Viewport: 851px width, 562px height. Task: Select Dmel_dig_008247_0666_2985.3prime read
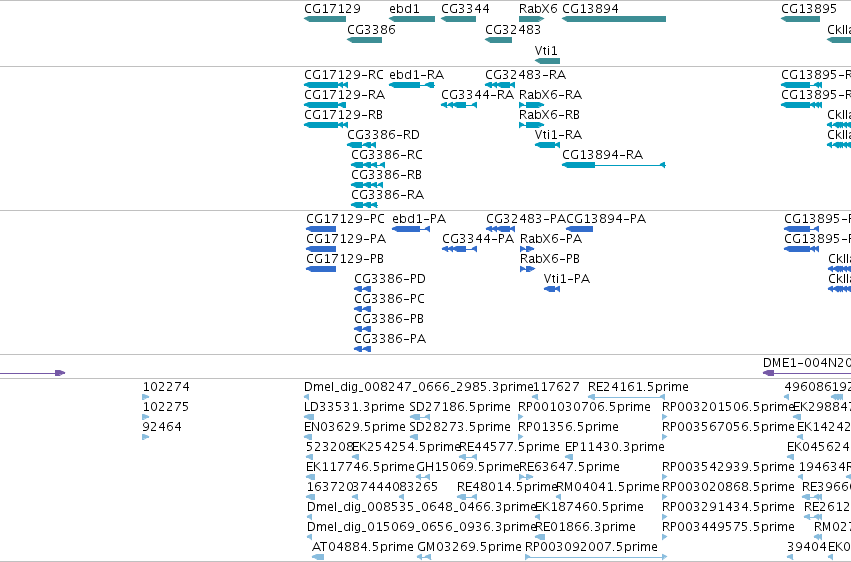[308, 397]
